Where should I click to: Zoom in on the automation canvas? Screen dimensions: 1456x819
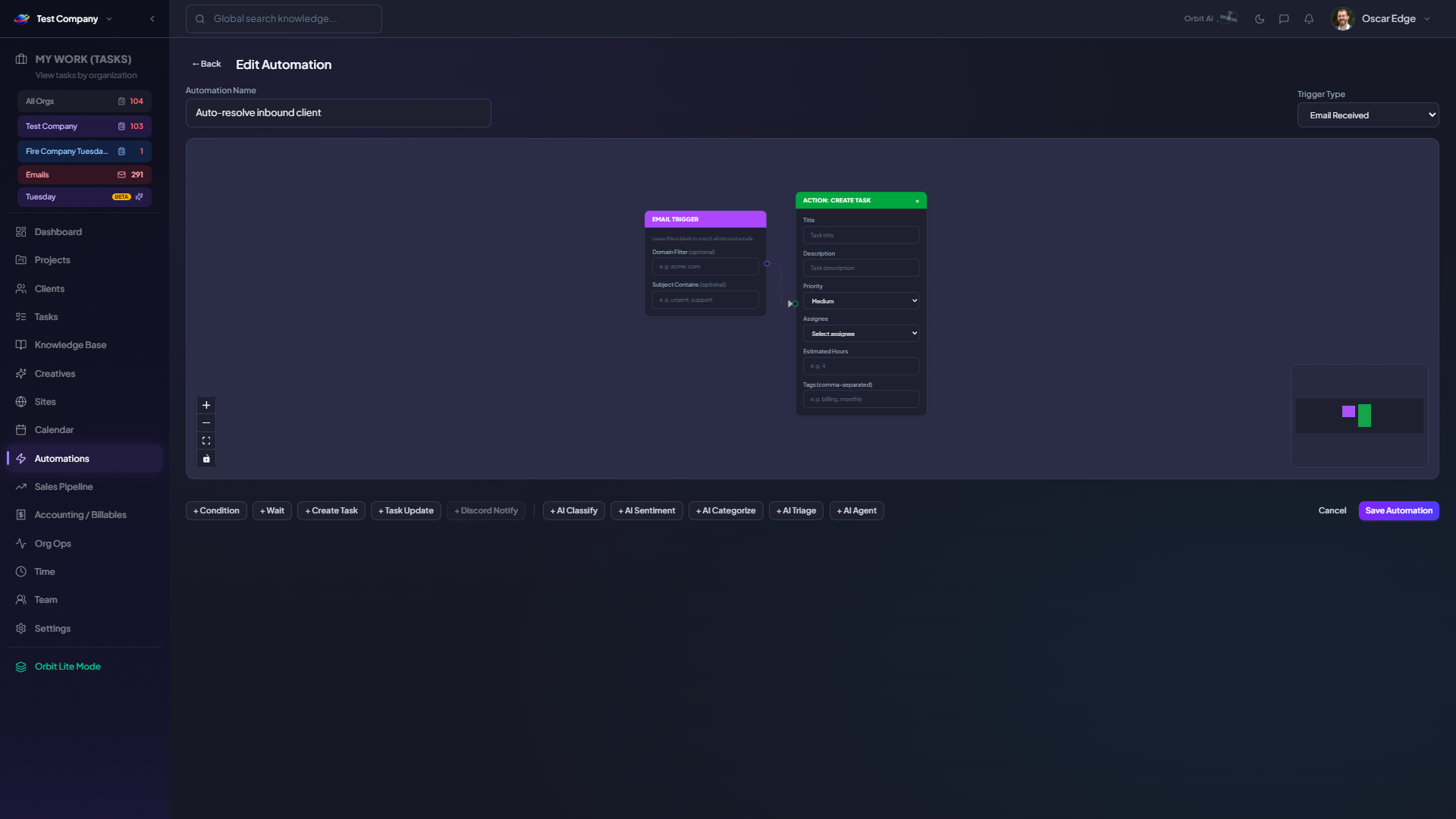[206, 405]
